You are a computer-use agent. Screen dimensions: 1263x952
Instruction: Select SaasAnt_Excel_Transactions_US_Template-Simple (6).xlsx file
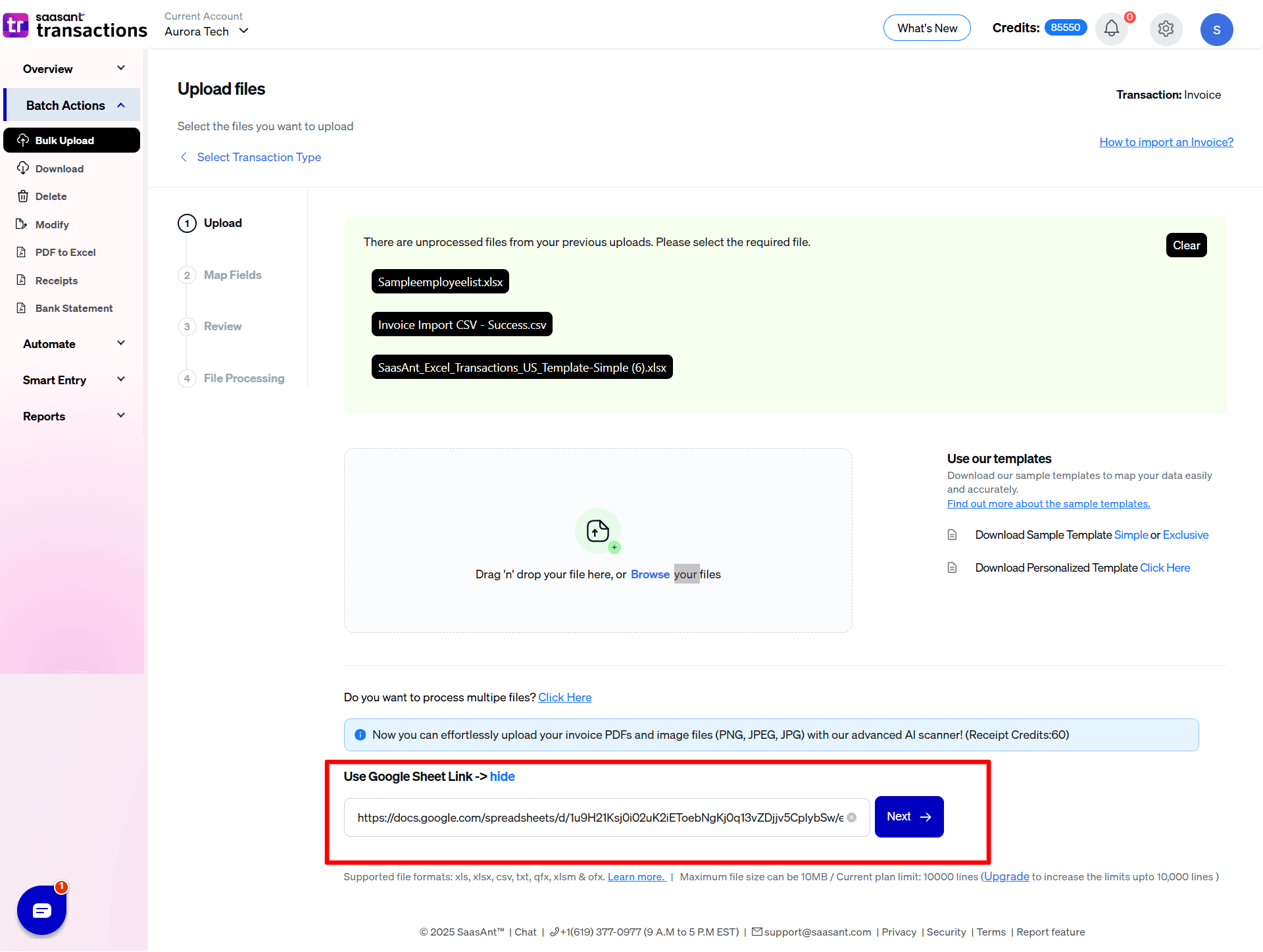pos(522,367)
